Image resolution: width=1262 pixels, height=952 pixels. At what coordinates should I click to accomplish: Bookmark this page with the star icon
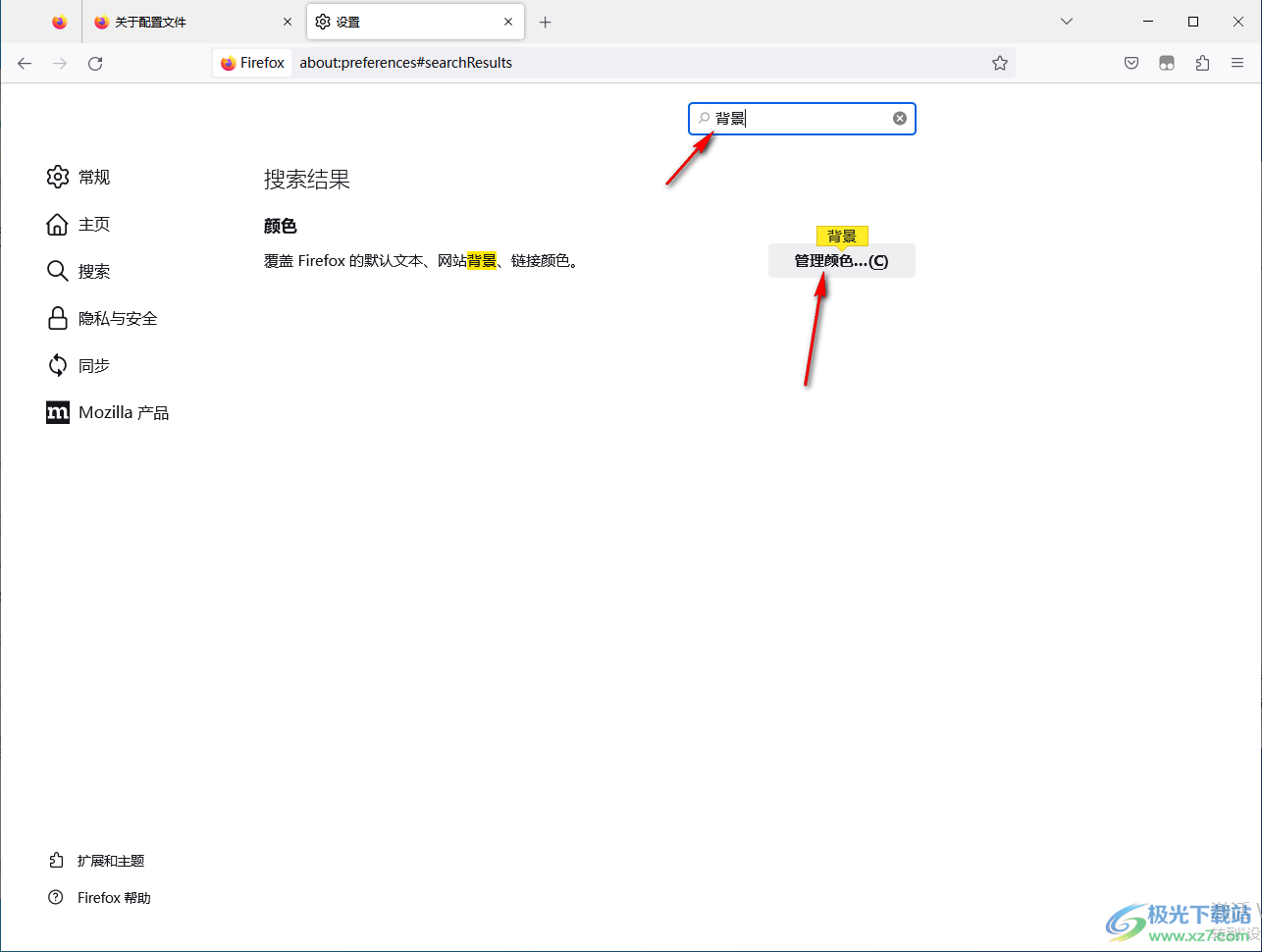click(1000, 63)
